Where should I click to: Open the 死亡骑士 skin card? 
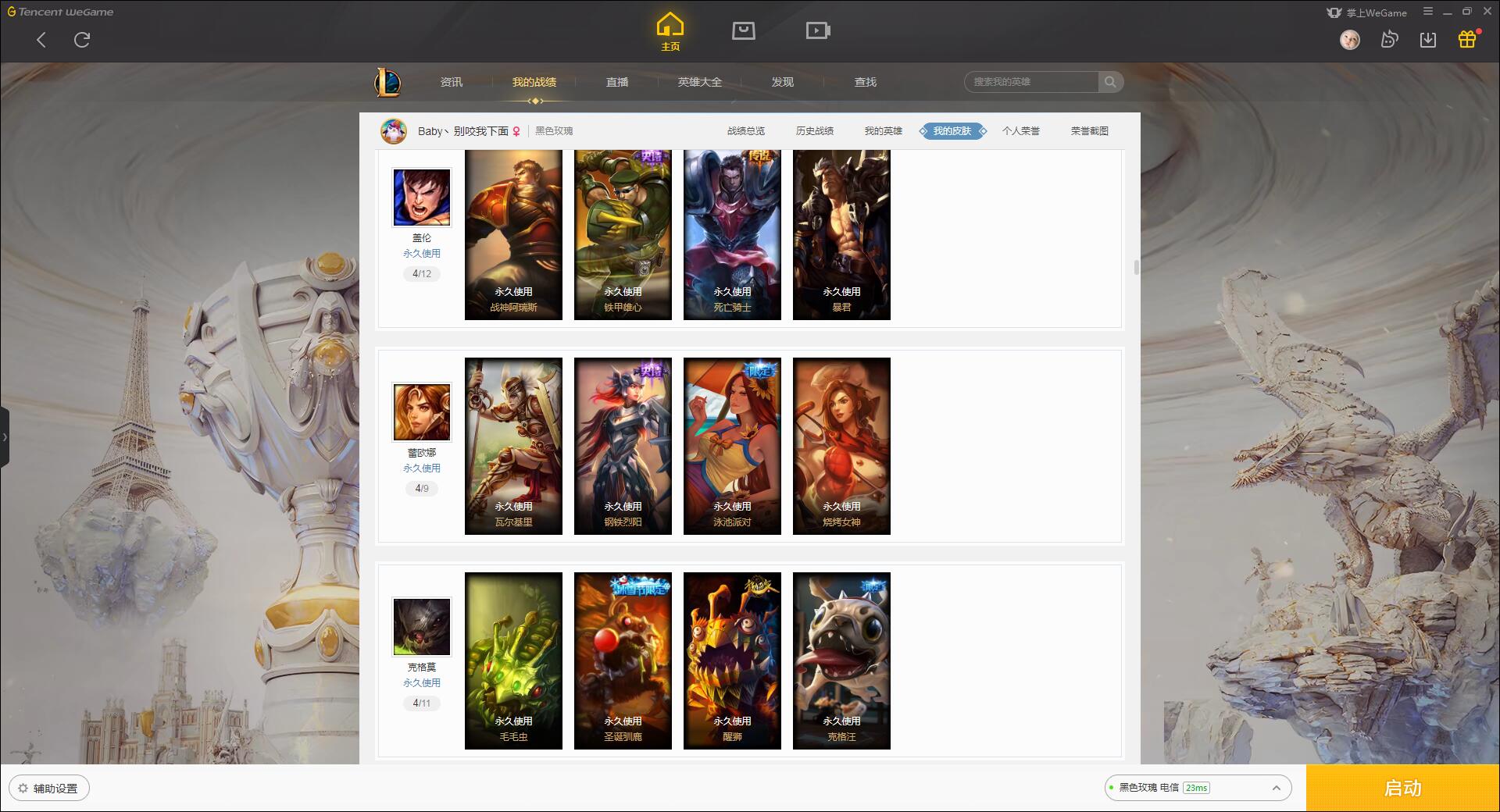pos(732,235)
